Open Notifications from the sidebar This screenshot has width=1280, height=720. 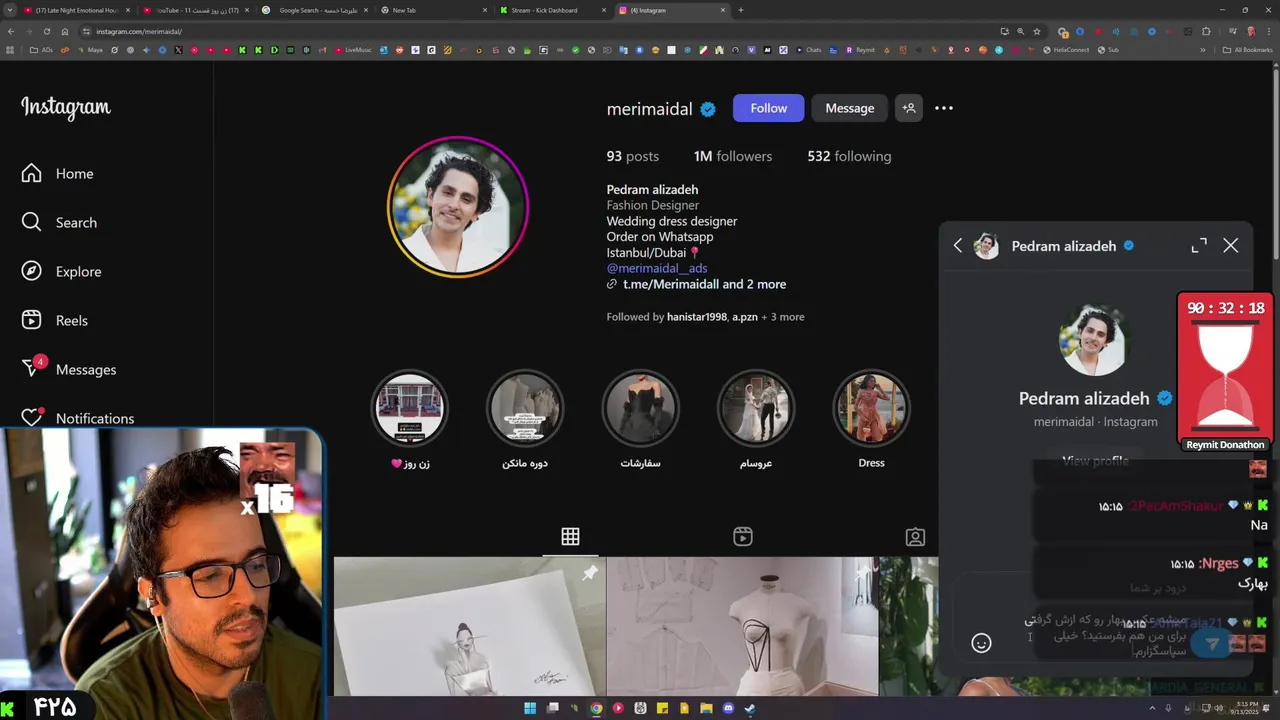click(77, 419)
